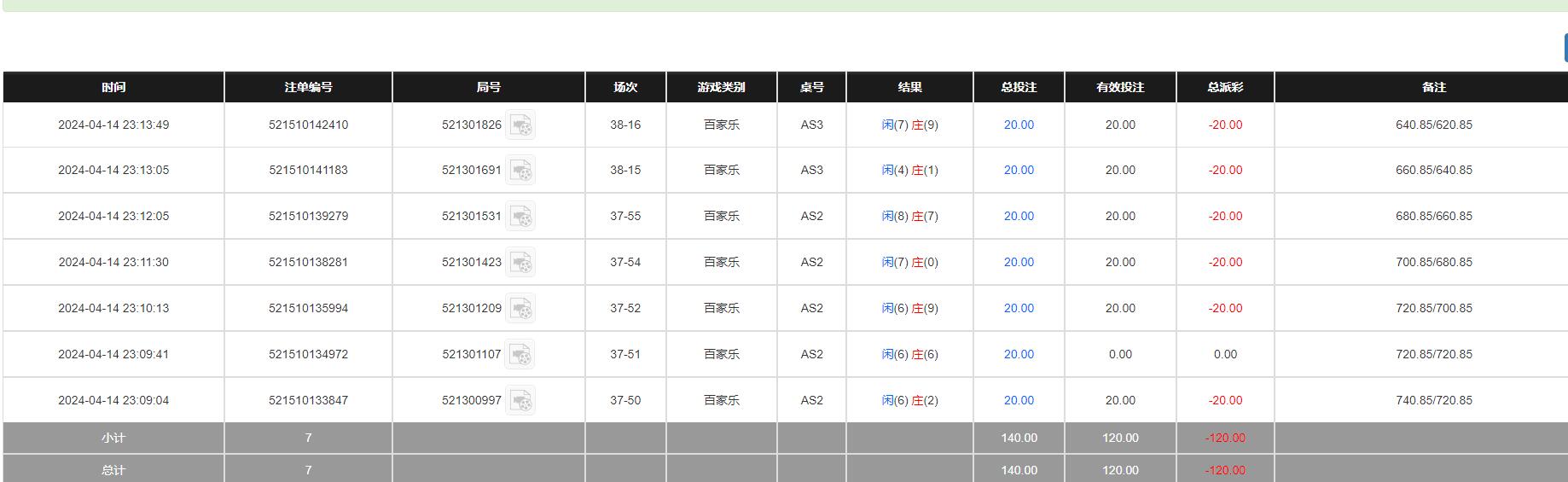
Task: Click the 备注 column header
Action: click(x=1433, y=87)
